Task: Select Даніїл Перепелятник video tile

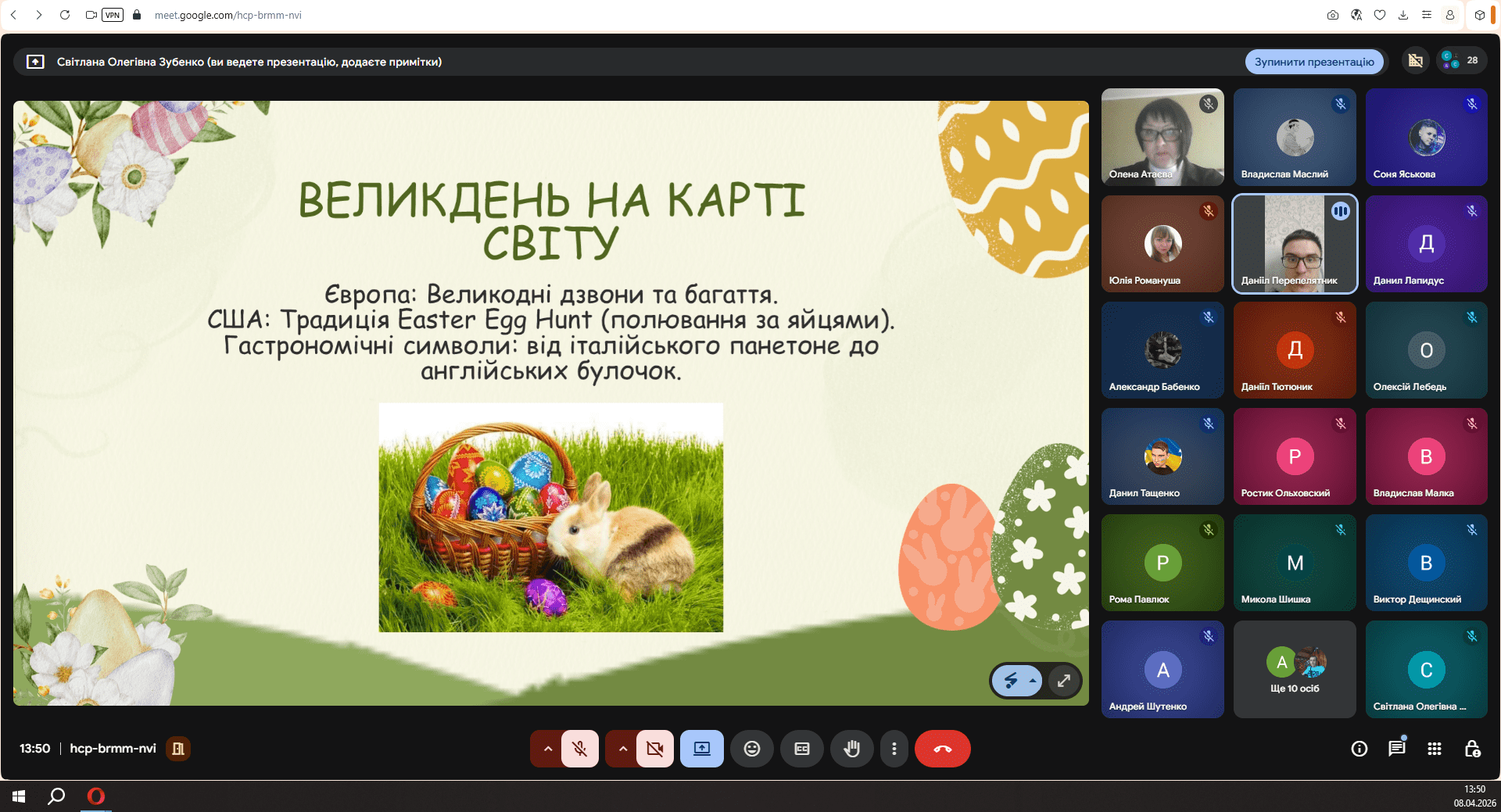Action: point(1294,244)
